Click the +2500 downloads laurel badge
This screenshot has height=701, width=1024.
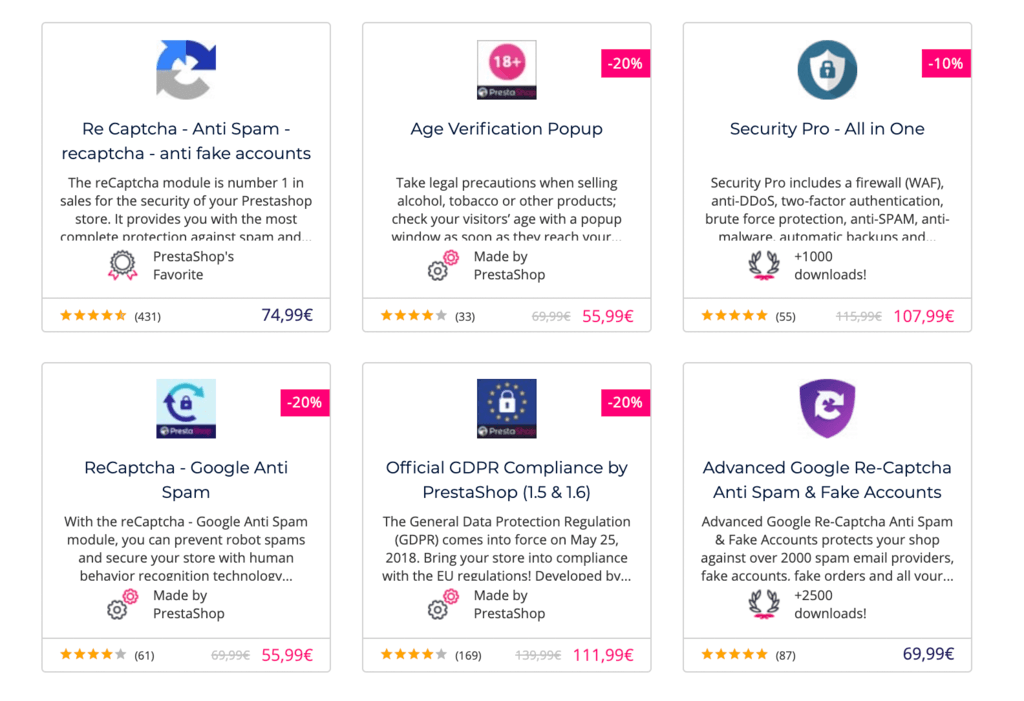click(764, 604)
